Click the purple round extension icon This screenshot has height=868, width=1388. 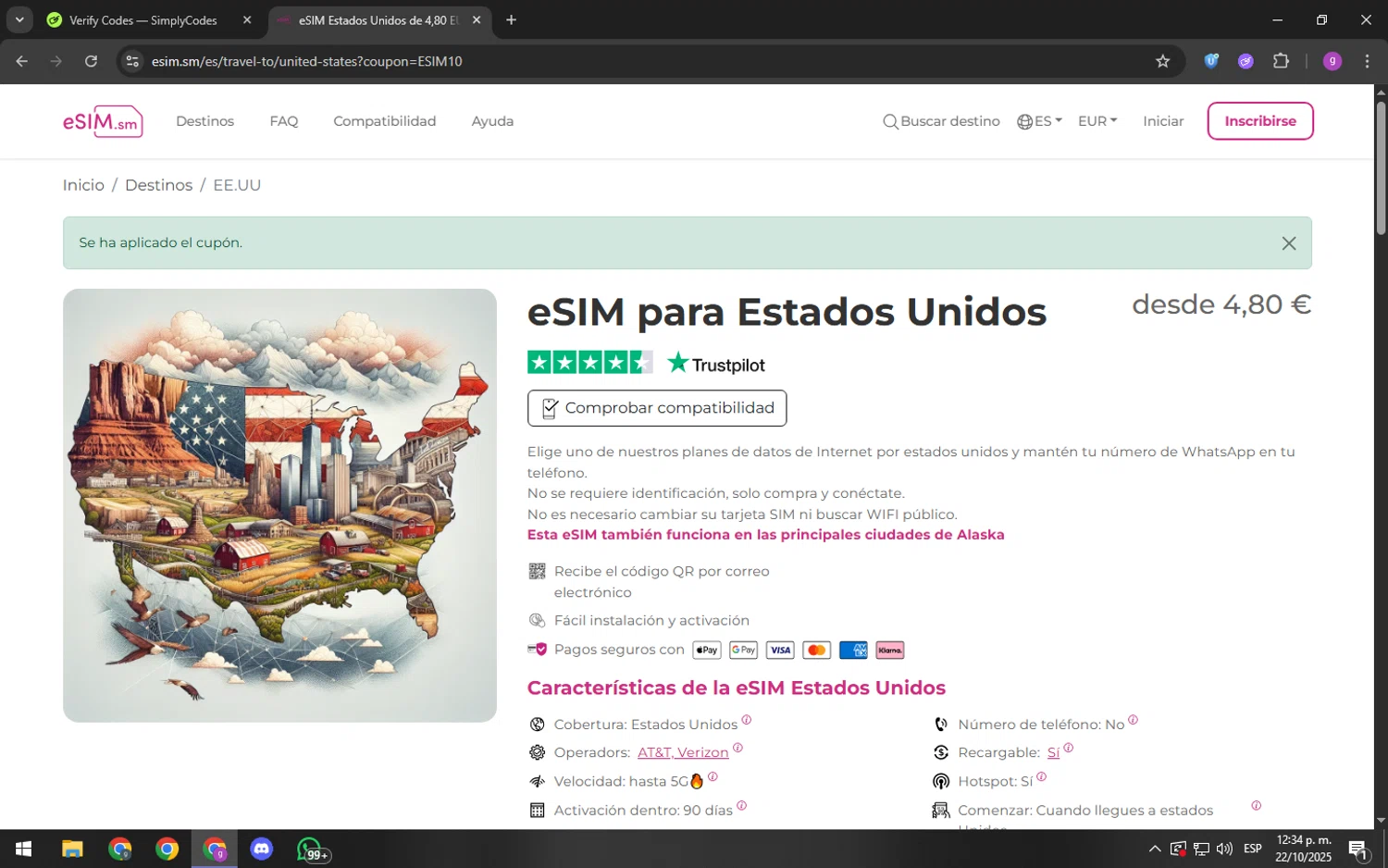point(1245,61)
